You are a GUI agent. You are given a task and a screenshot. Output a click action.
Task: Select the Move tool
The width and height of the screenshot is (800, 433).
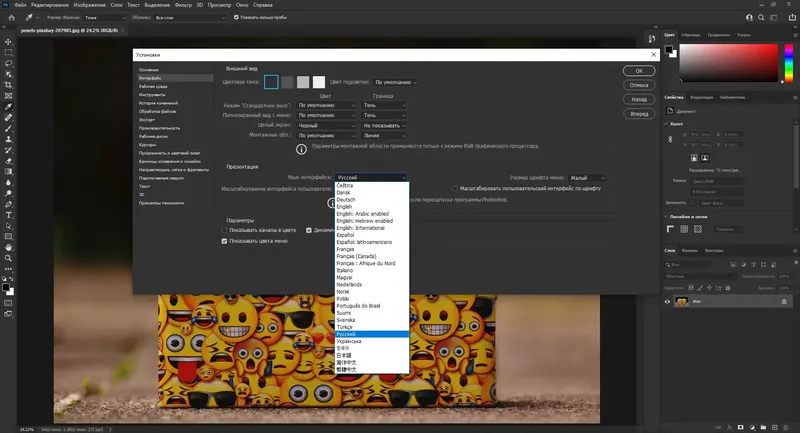pyautogui.click(x=8, y=42)
